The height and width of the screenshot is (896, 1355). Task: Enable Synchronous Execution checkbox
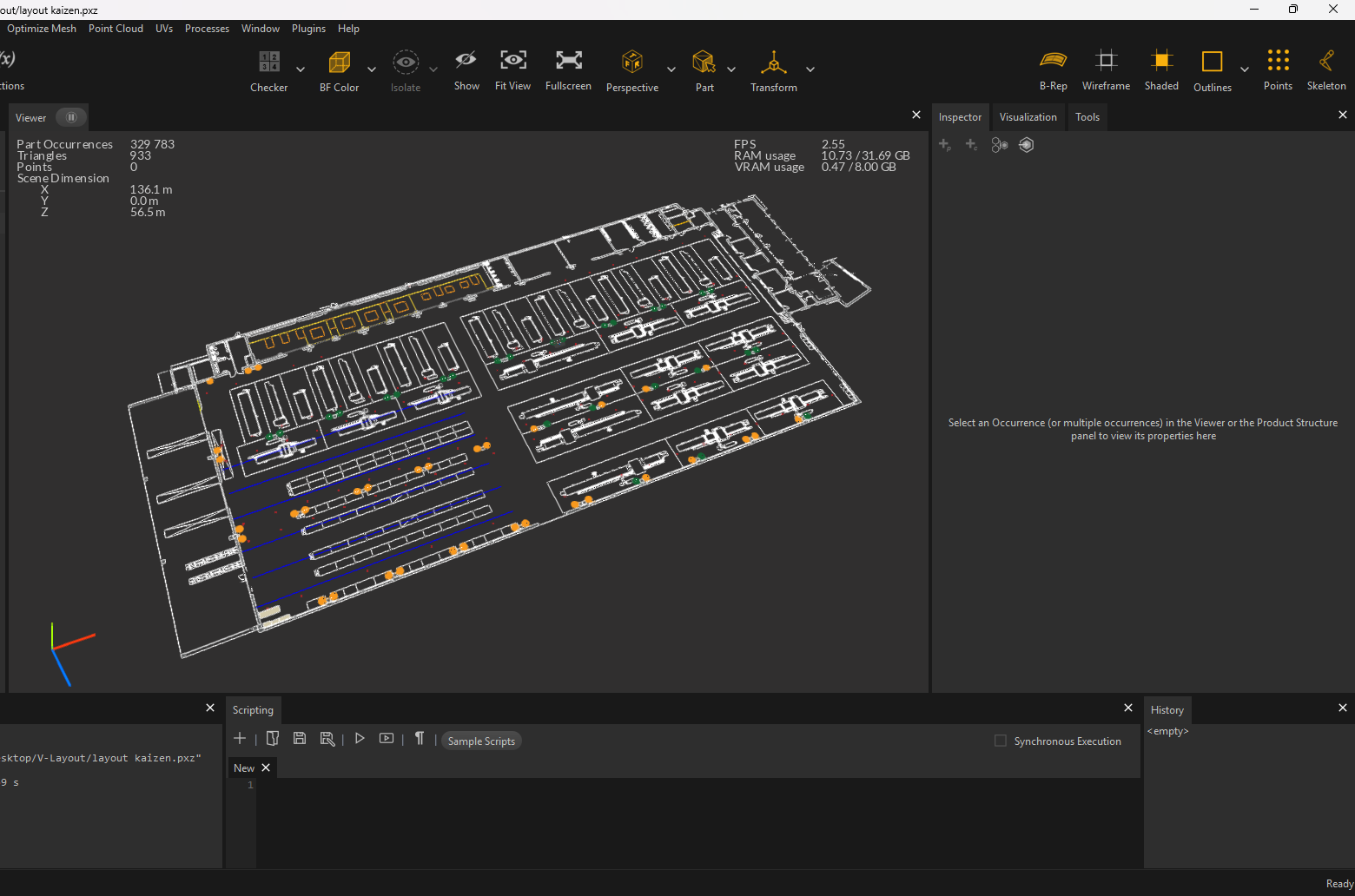point(1000,741)
